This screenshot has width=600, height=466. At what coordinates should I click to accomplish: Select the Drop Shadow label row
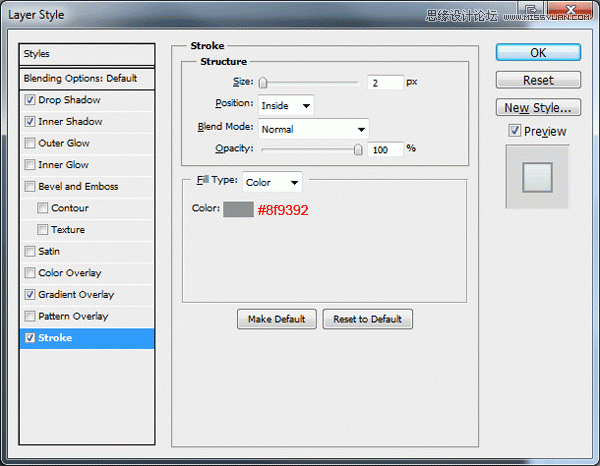(87, 100)
